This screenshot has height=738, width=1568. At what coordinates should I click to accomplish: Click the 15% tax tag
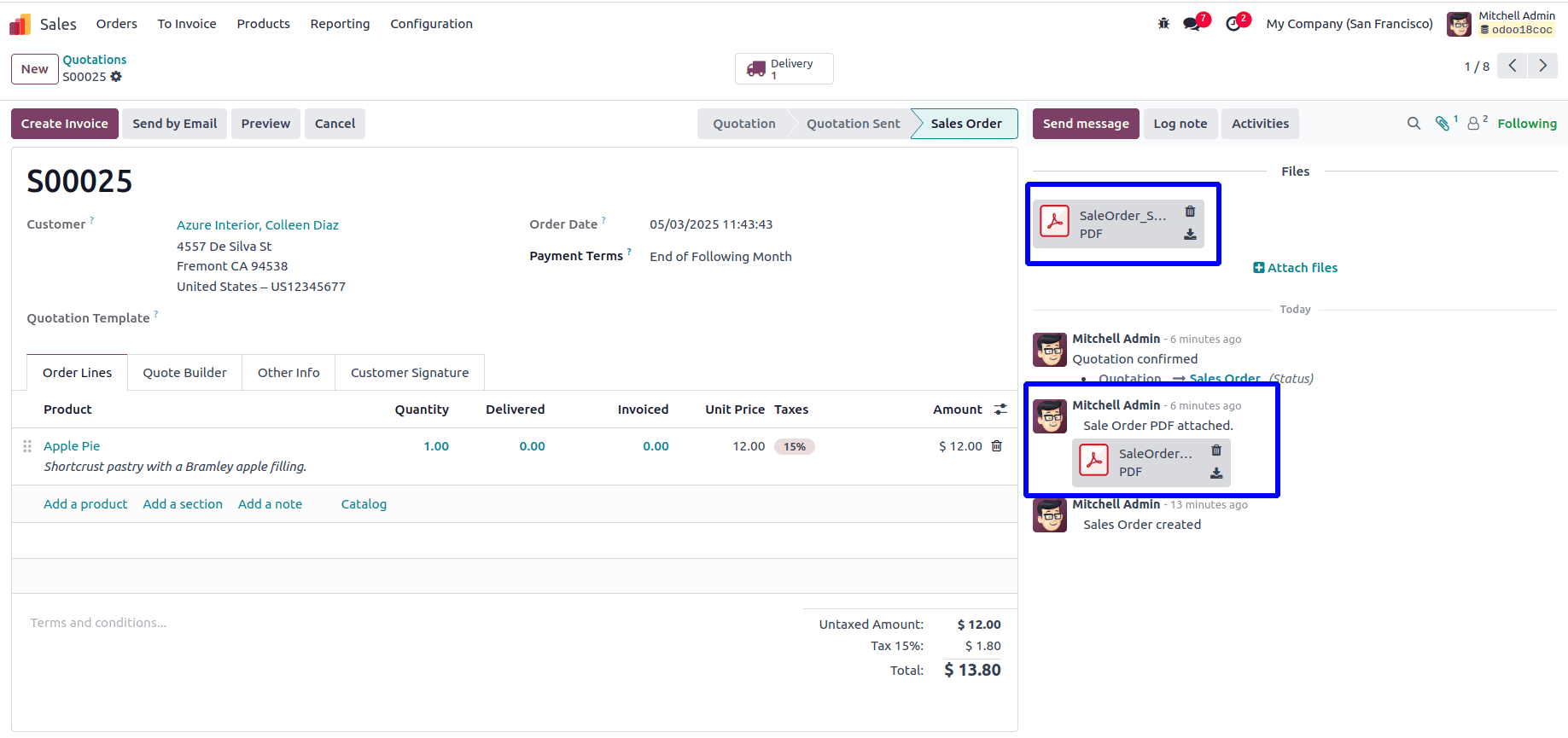click(795, 446)
